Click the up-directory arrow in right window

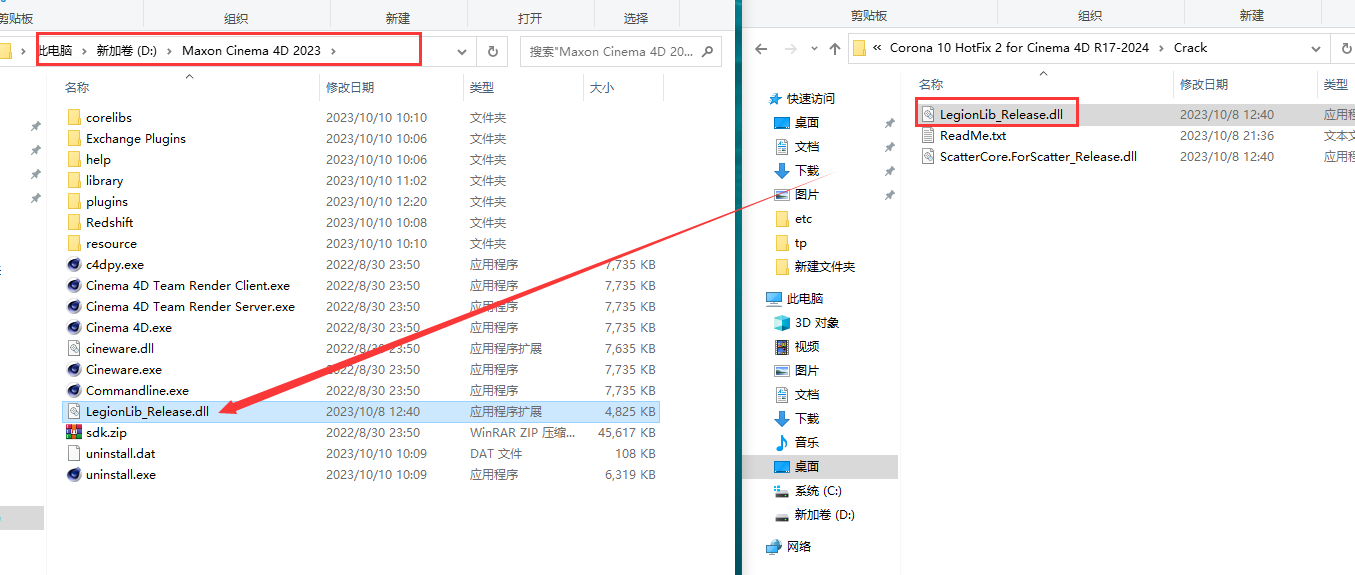[834, 48]
